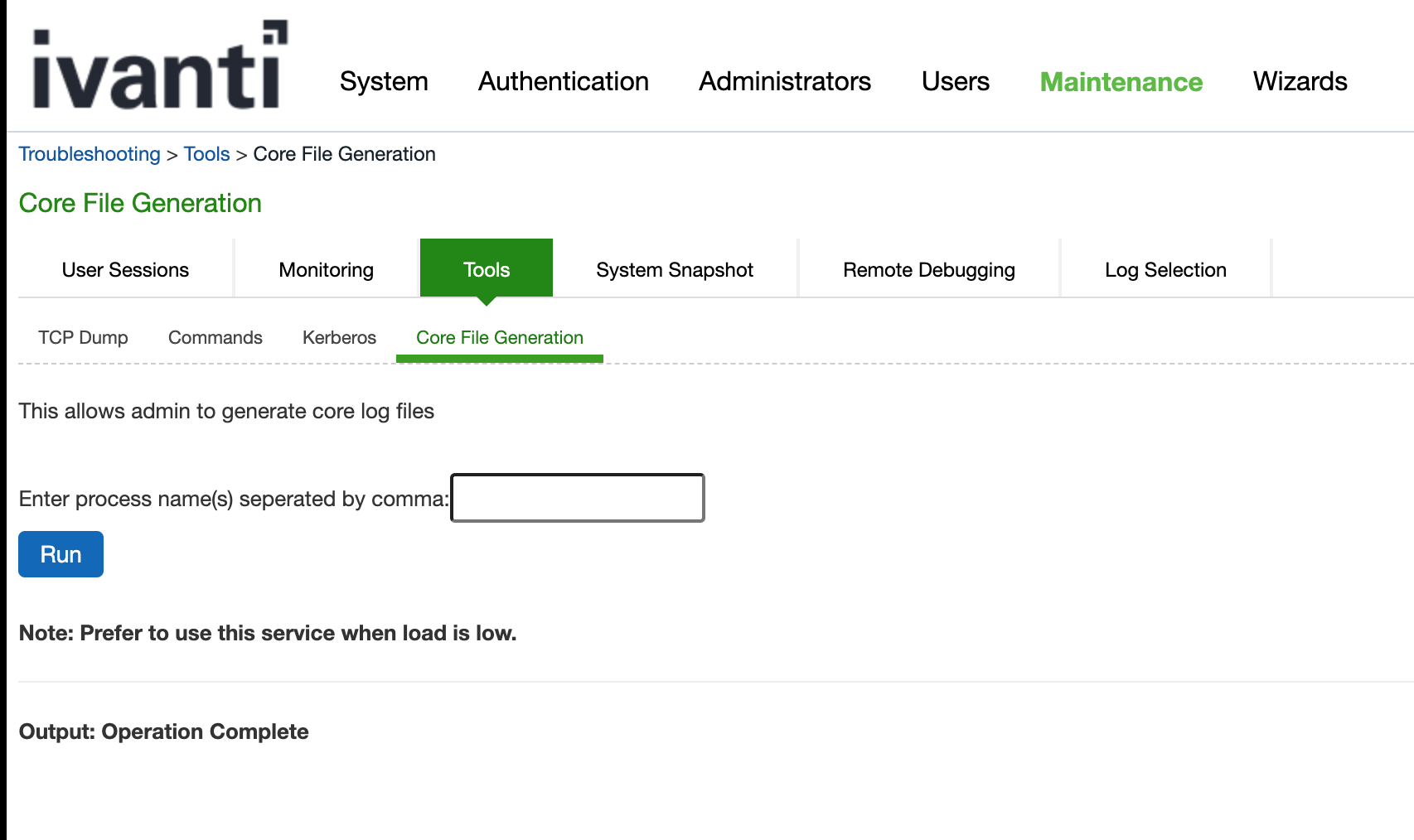
Task: Open the Maintenance menu
Action: point(1121,81)
